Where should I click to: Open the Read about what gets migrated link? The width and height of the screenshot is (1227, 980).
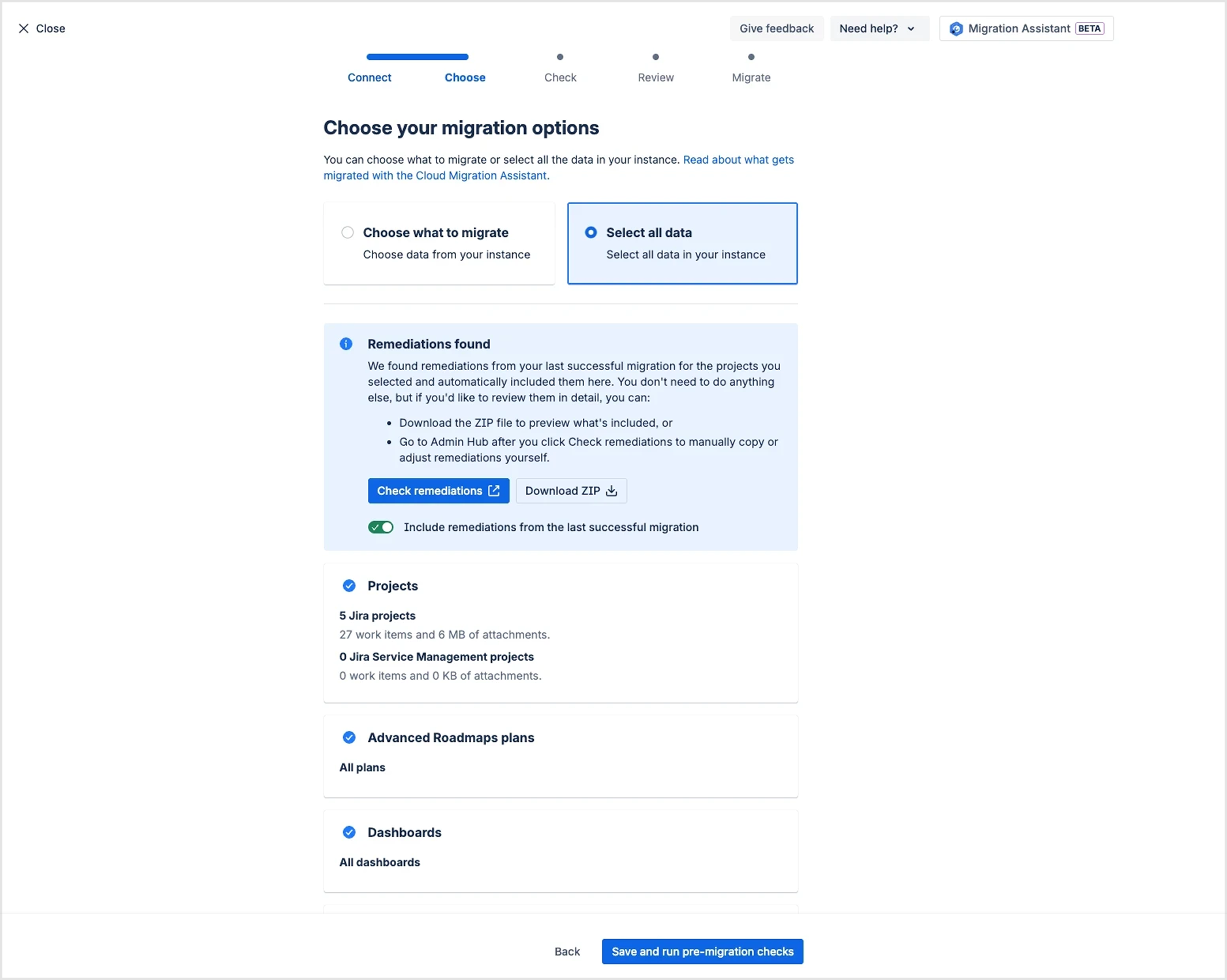(559, 168)
